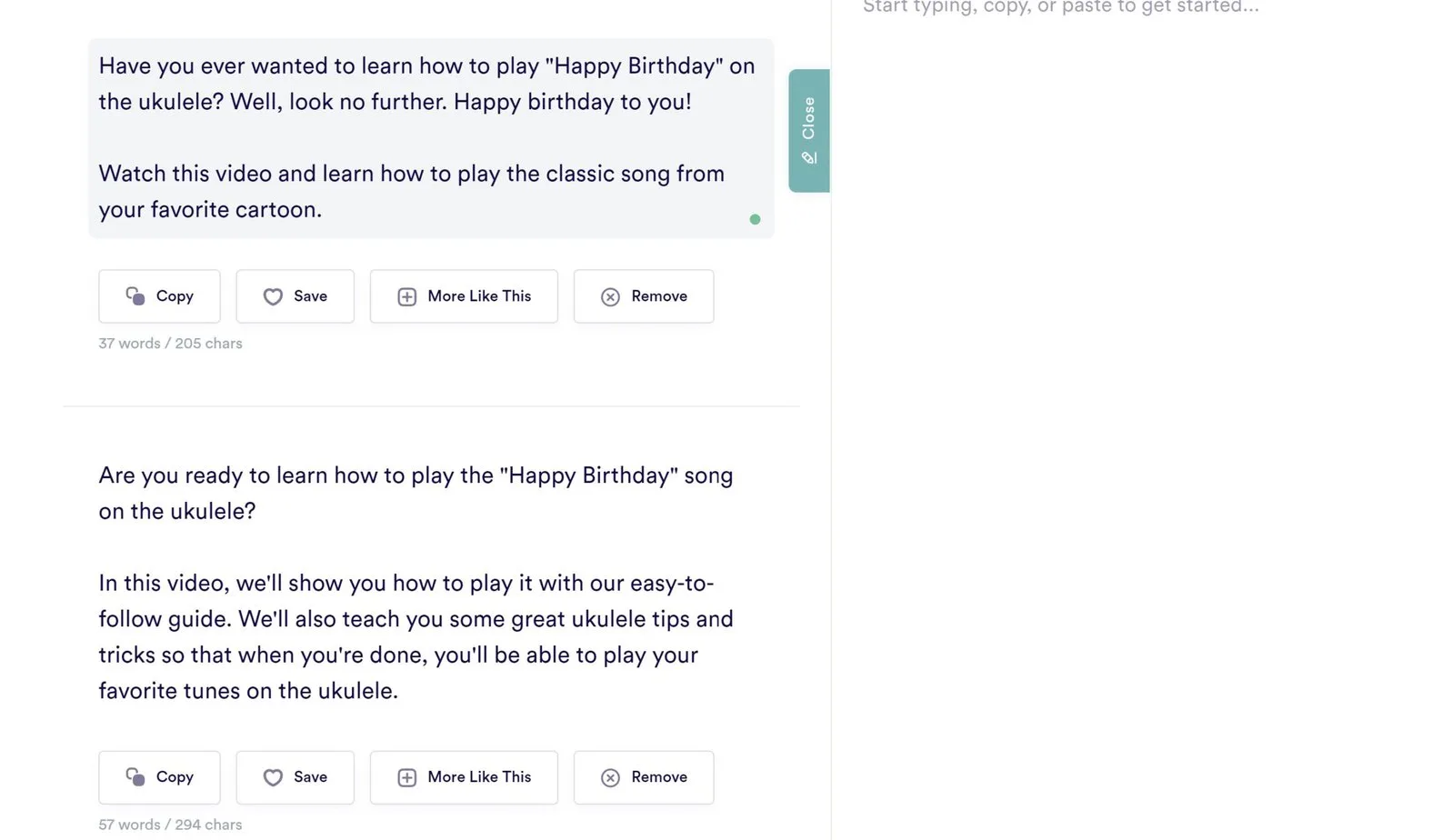Click the circled X Remove icon, first result

[611, 296]
